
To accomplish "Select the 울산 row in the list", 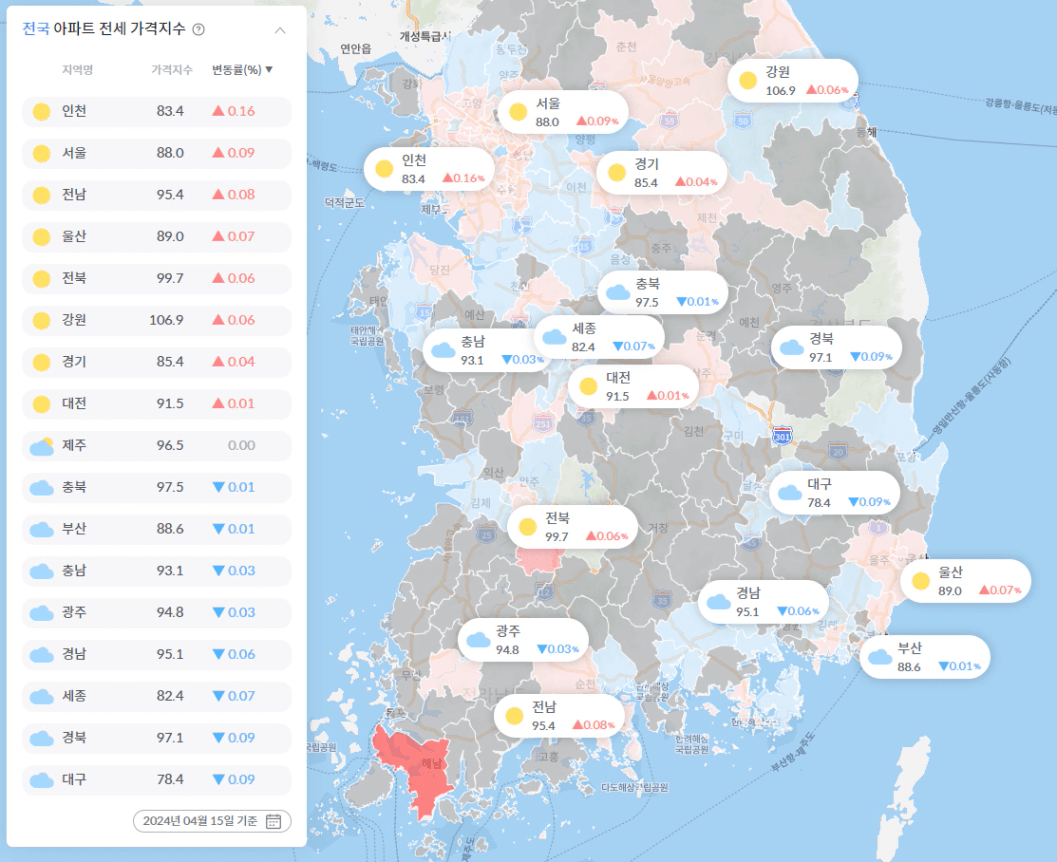I will 157,237.
